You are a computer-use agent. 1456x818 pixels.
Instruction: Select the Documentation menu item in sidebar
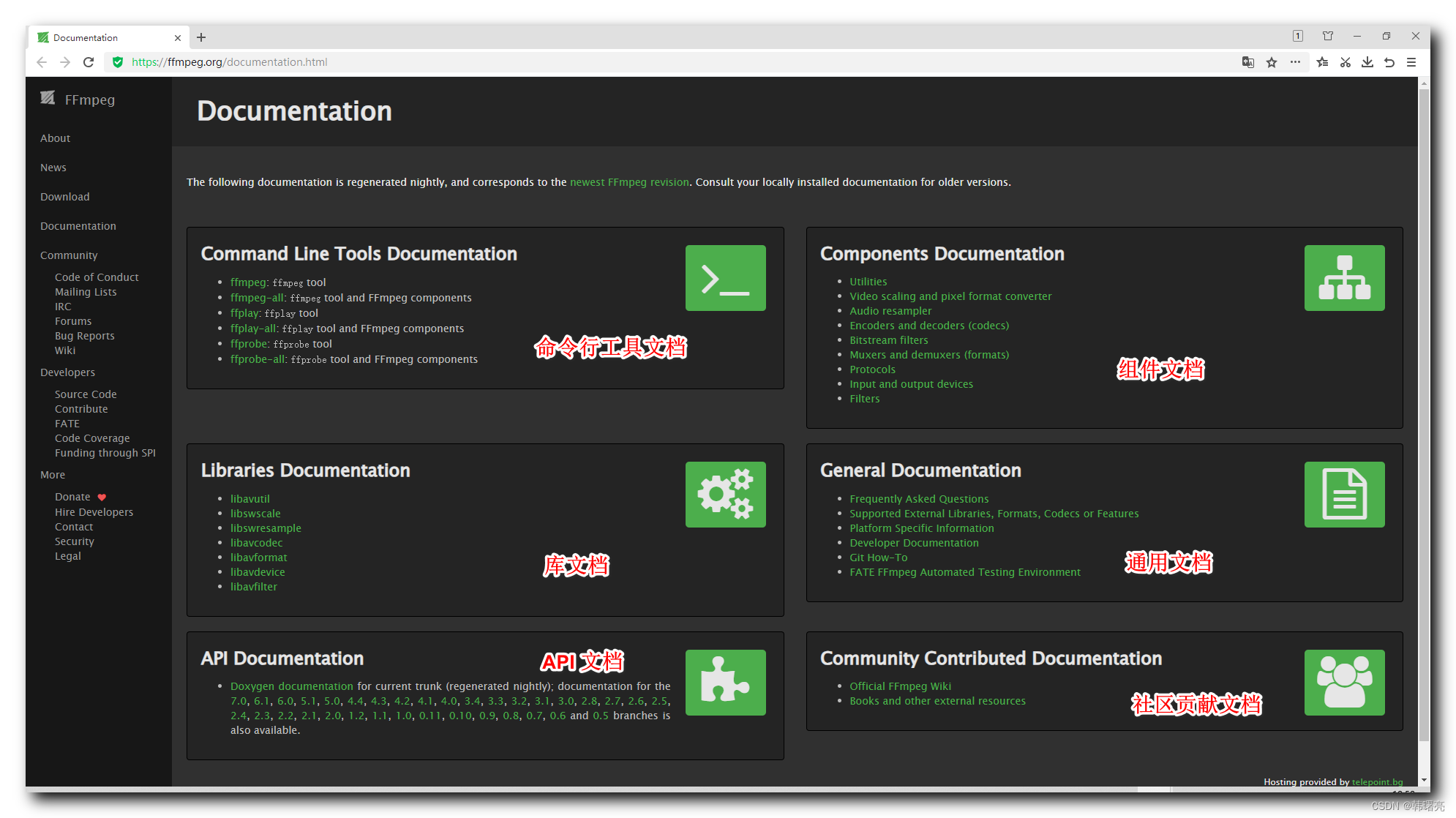(78, 226)
